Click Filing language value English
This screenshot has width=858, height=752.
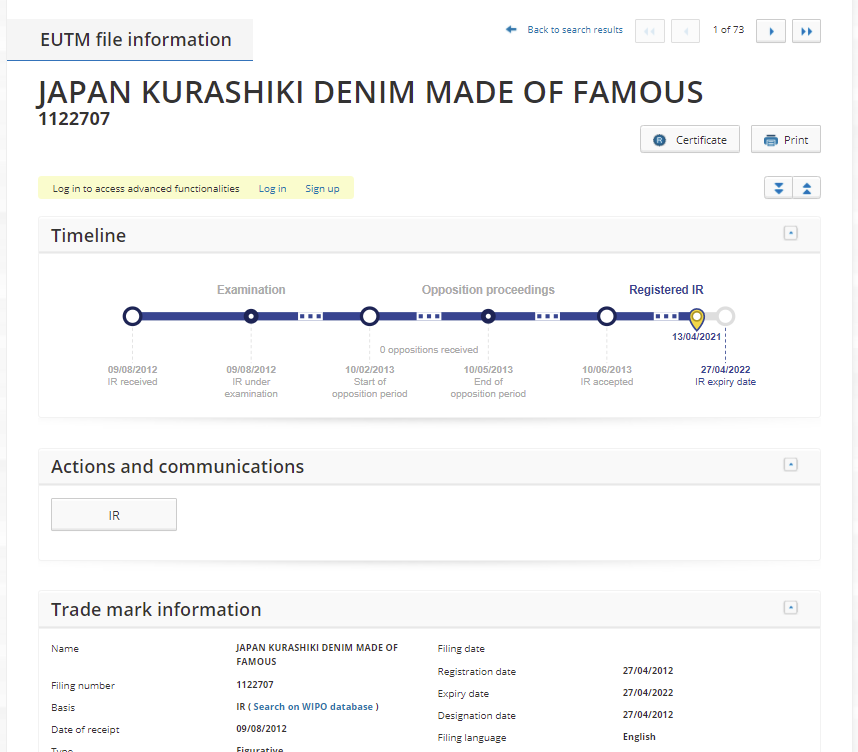[639, 737]
